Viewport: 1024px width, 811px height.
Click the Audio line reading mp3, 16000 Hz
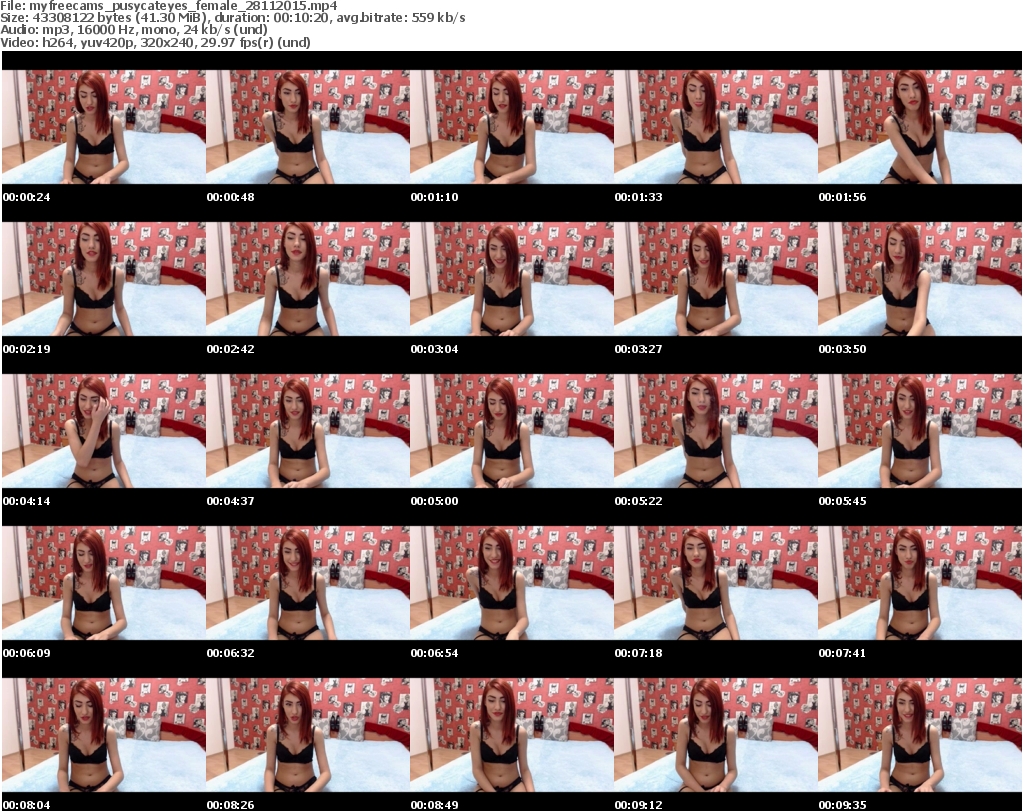[x=134, y=29]
